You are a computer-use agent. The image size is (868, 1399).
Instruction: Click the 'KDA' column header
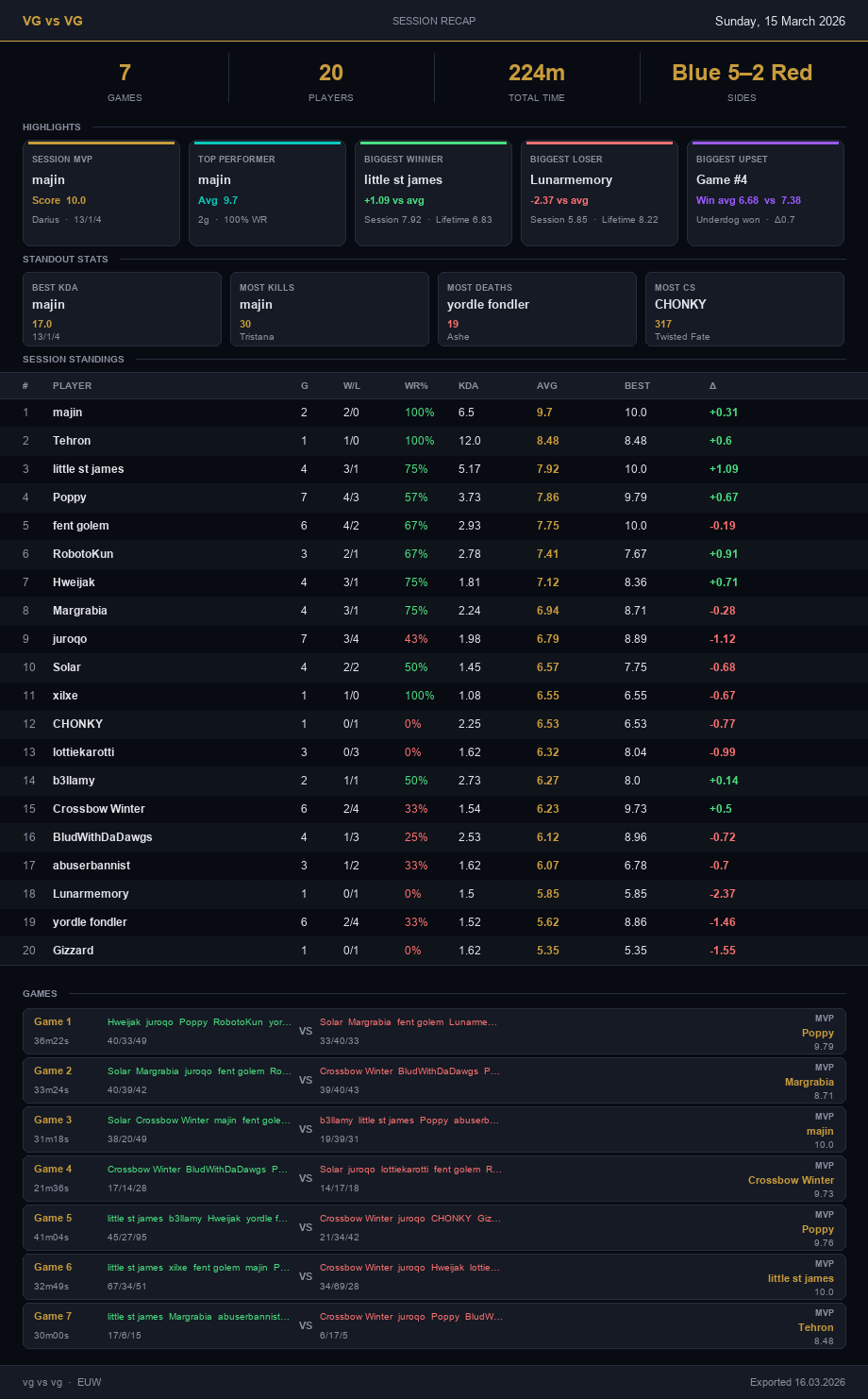pyautogui.click(x=468, y=386)
